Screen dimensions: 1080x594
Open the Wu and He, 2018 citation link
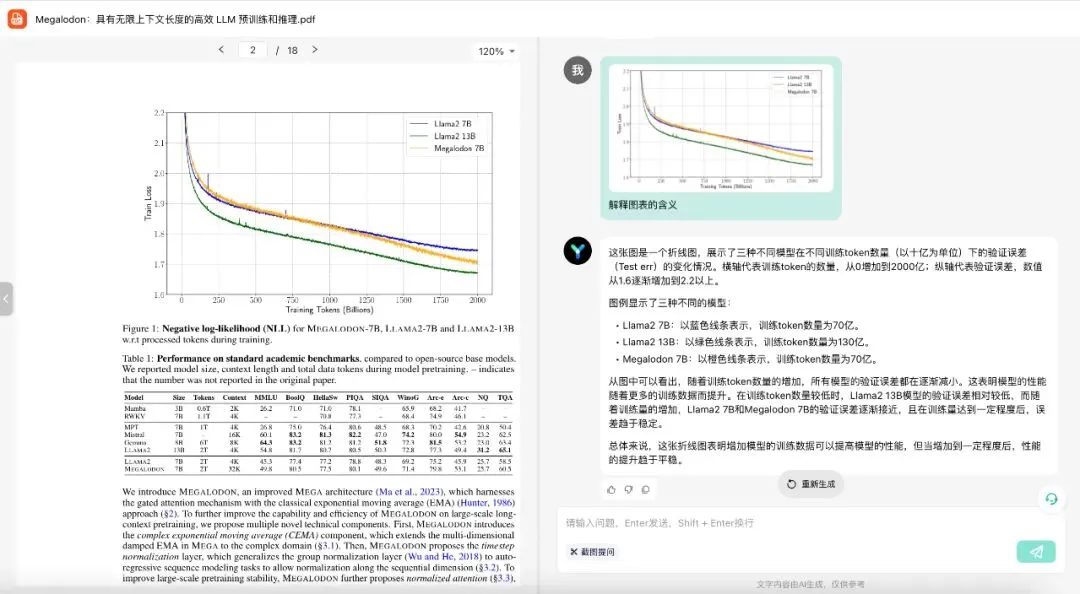[x=442, y=557]
